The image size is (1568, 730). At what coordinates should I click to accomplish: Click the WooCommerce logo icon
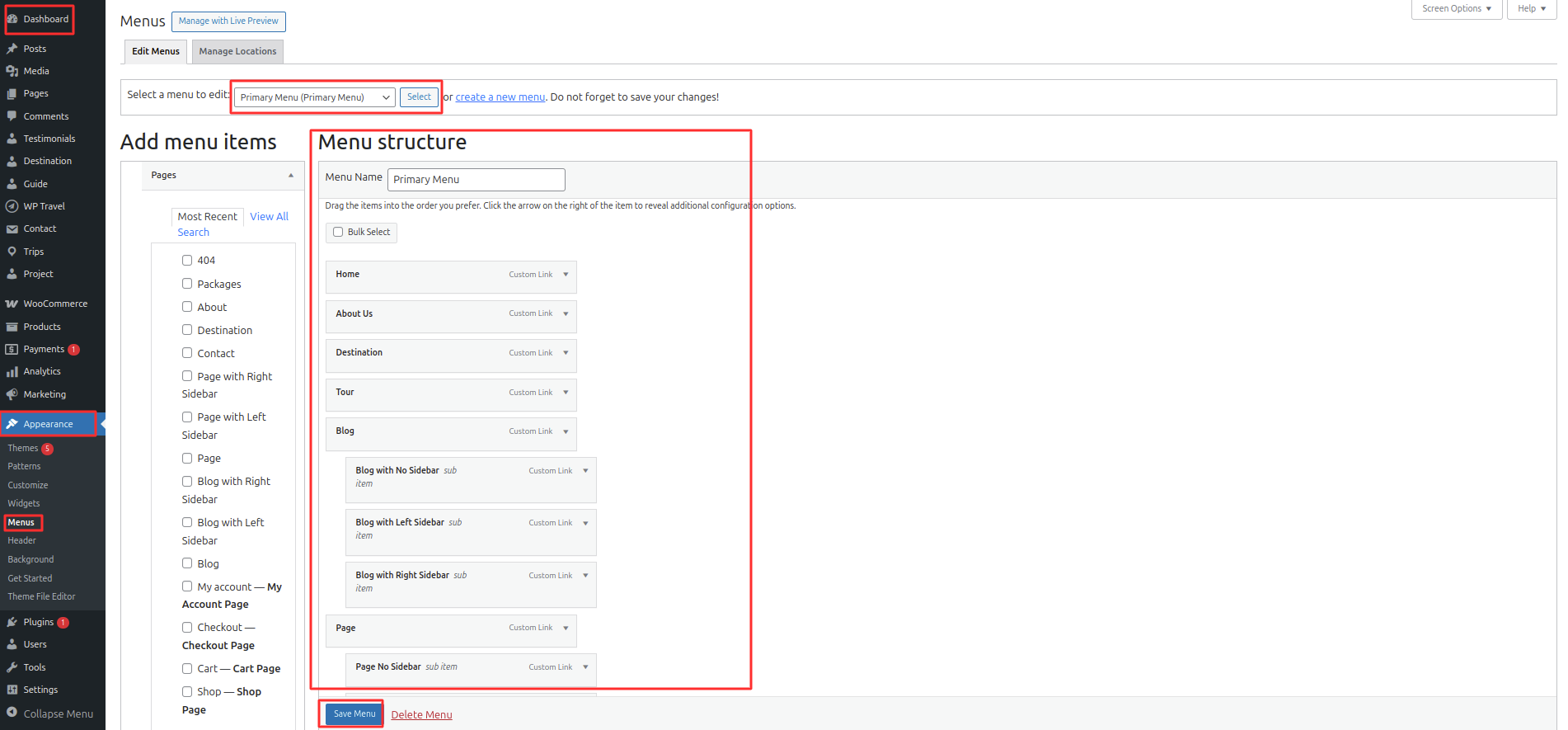click(x=12, y=304)
